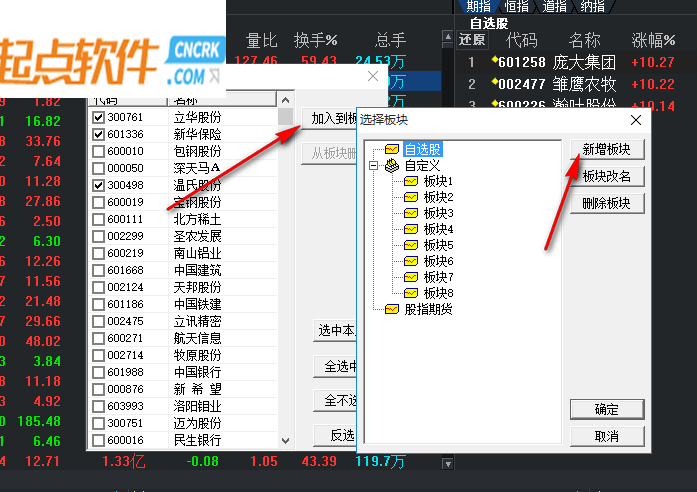697x492 pixels.
Task: Check stock 600111 北方稀土 checkbox
Action: click(x=98, y=220)
